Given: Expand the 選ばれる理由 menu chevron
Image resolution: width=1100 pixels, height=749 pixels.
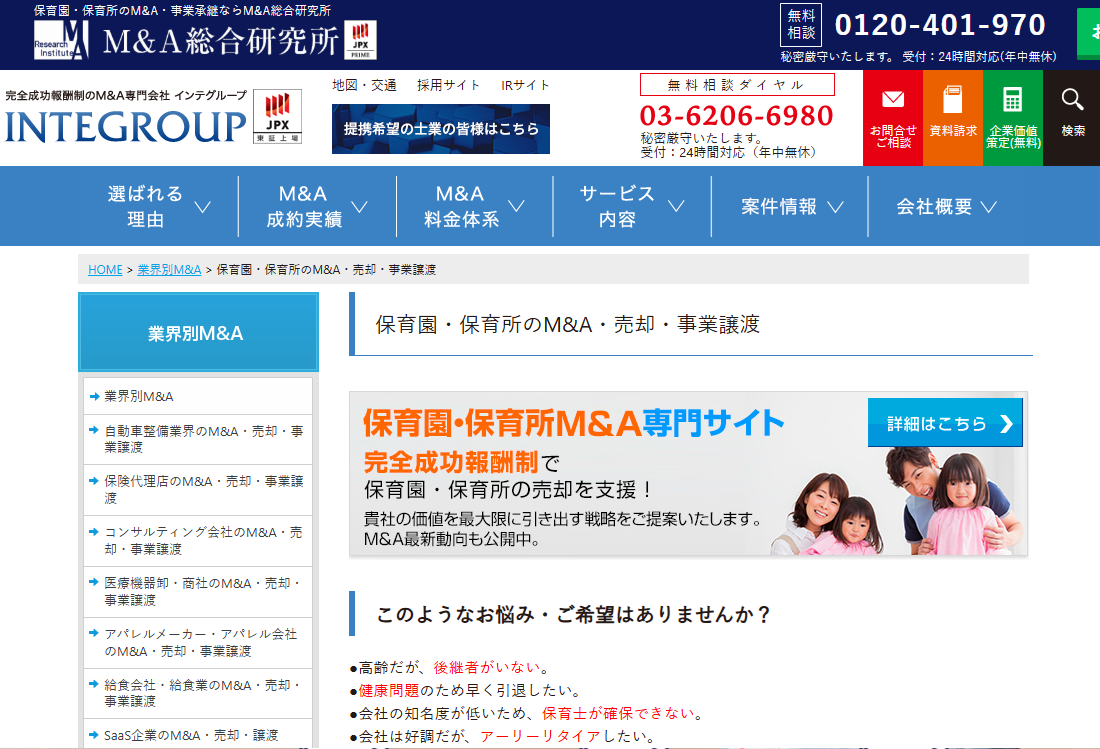Looking at the screenshot, I should pyautogui.click(x=202, y=207).
